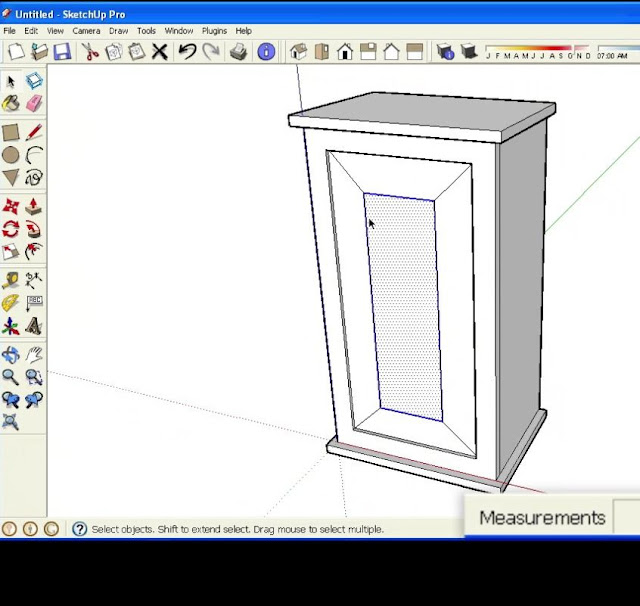Print the model using printer icon
This screenshot has height=606, width=640.
[238, 52]
